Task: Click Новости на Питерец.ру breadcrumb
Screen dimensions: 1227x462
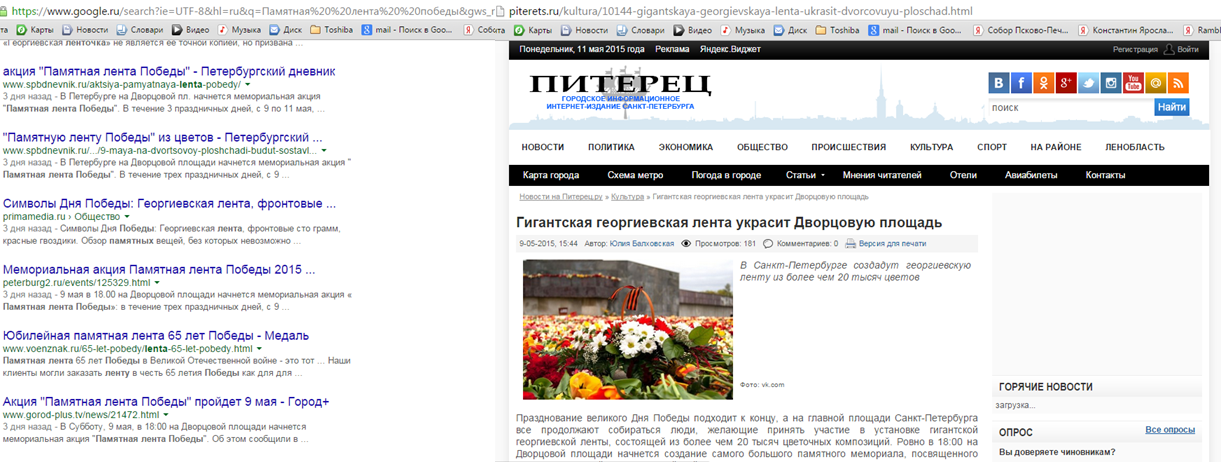Action: coord(562,197)
